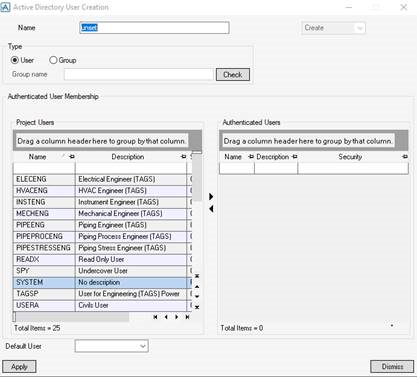This screenshot has height=377, width=417.
Task: Click 'Piping Stress Engineer (TAGS)' description cell
Action: coord(131,248)
